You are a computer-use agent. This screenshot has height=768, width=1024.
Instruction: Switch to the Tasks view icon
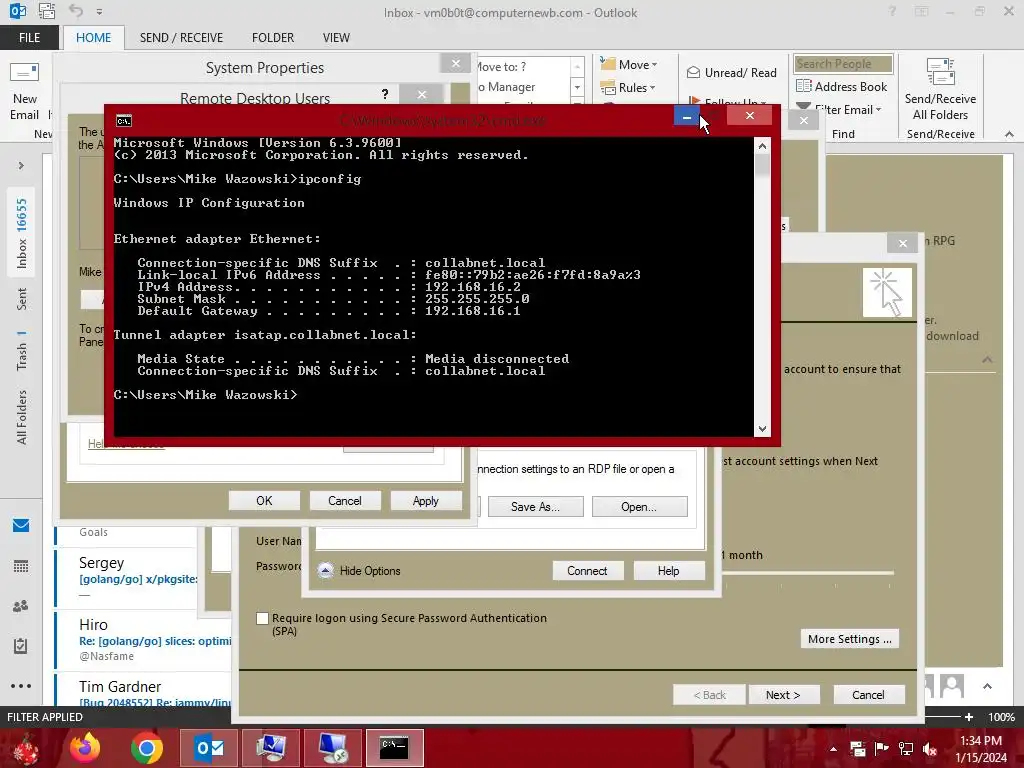click(21, 646)
